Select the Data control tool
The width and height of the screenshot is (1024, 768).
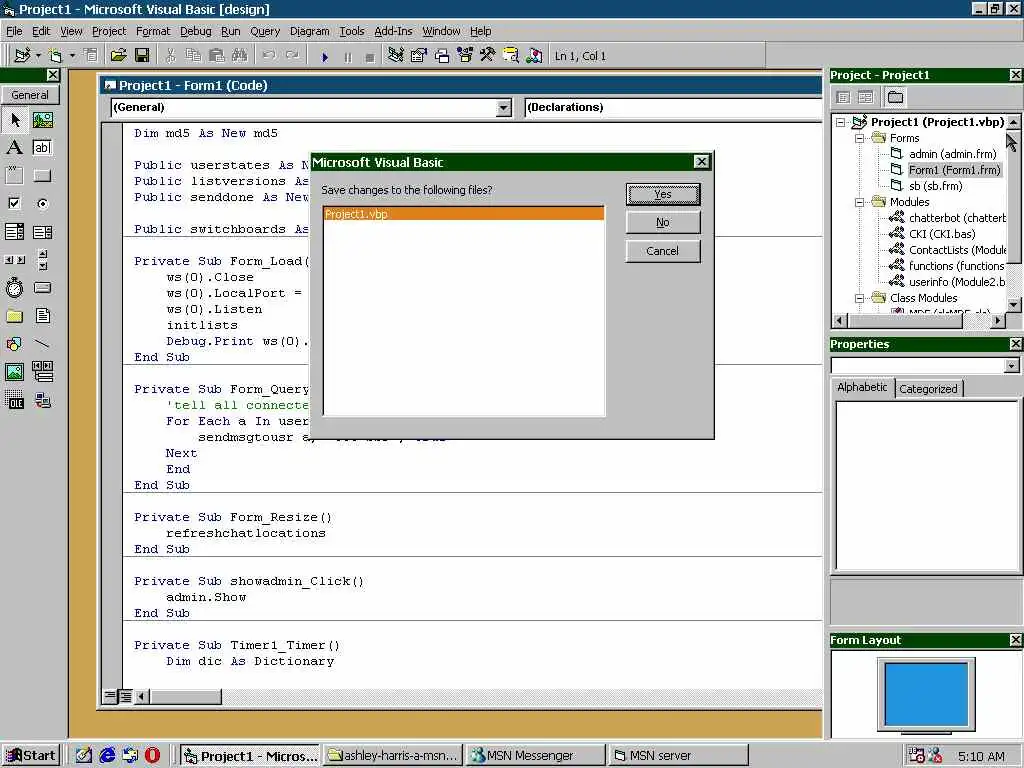click(x=42, y=372)
